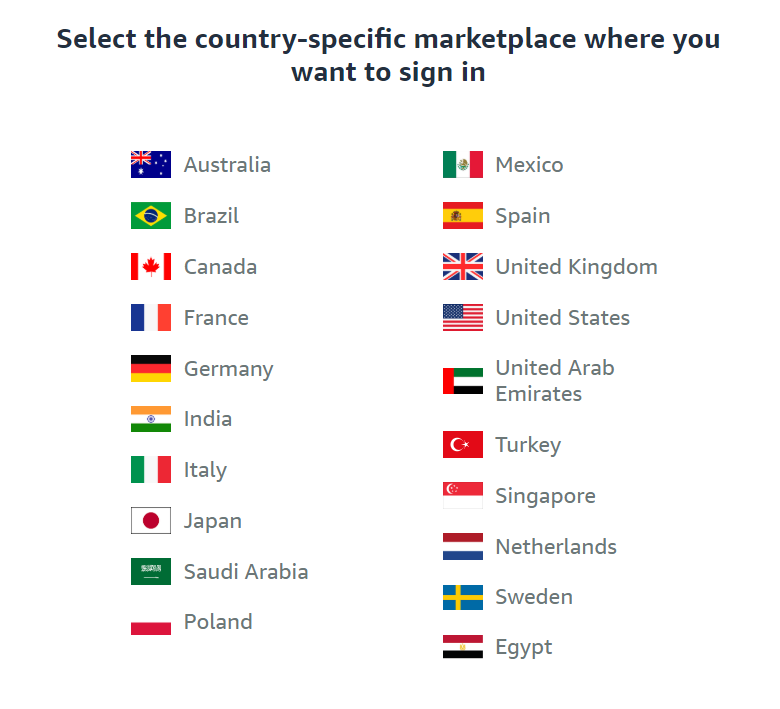
Task: Select the Brazil flag icon
Action: coord(151,215)
